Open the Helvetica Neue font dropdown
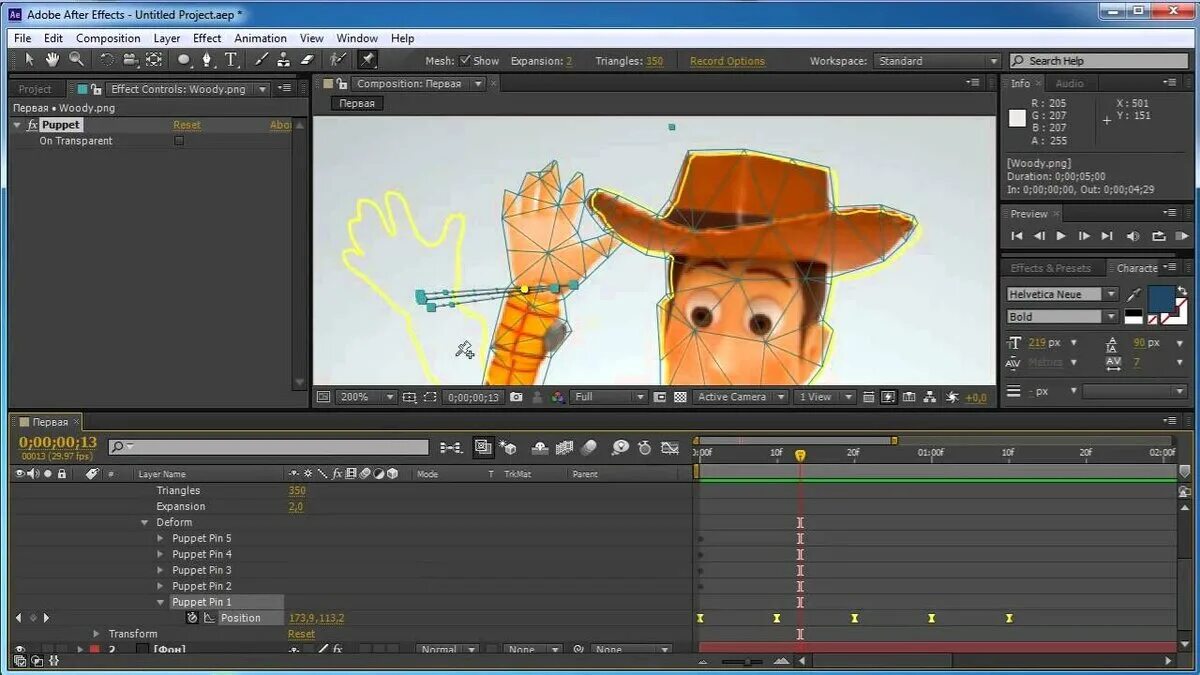Screen dimensions: 1200x675 (1062, 294)
